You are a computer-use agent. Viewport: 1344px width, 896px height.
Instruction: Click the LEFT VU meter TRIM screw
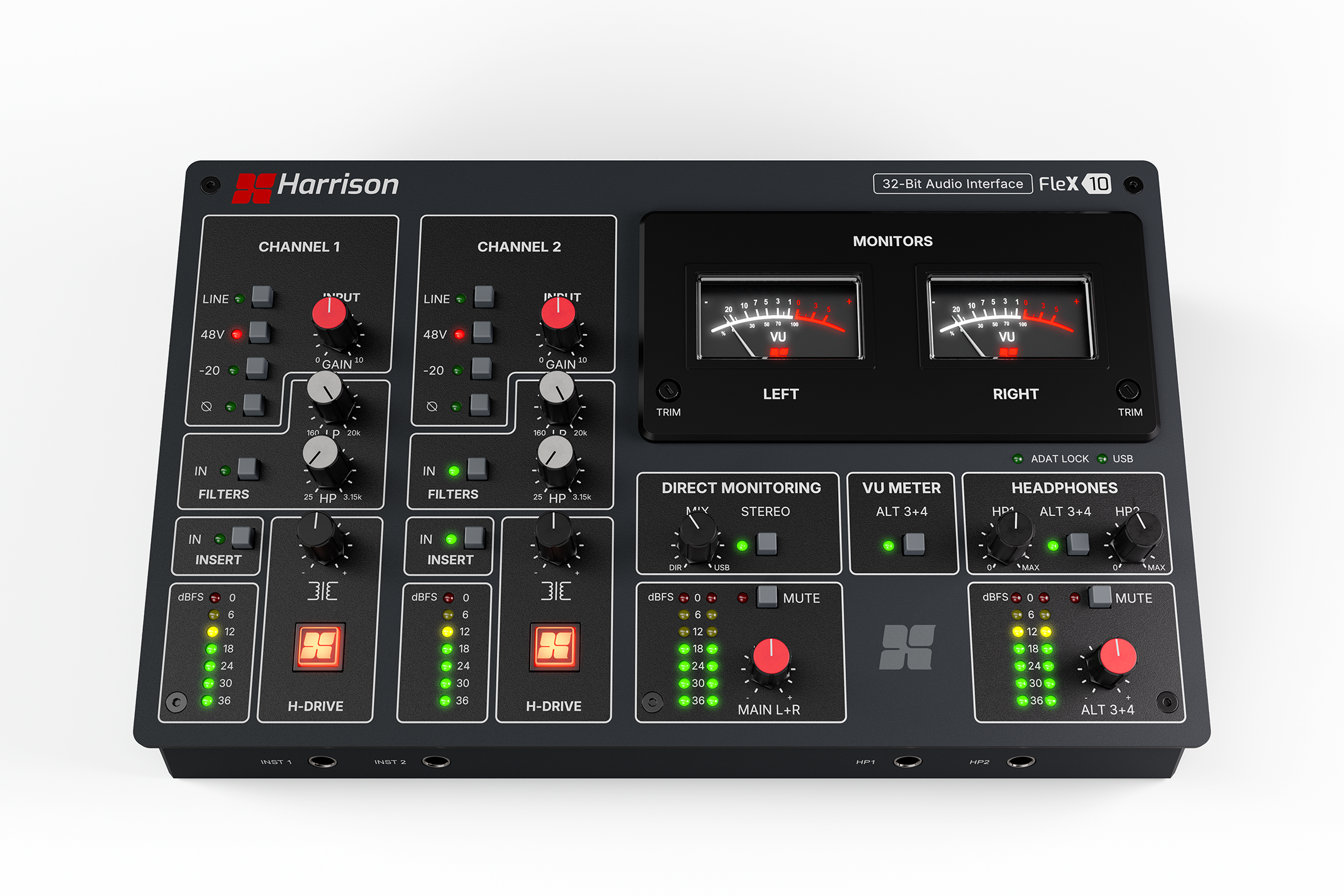click(668, 390)
